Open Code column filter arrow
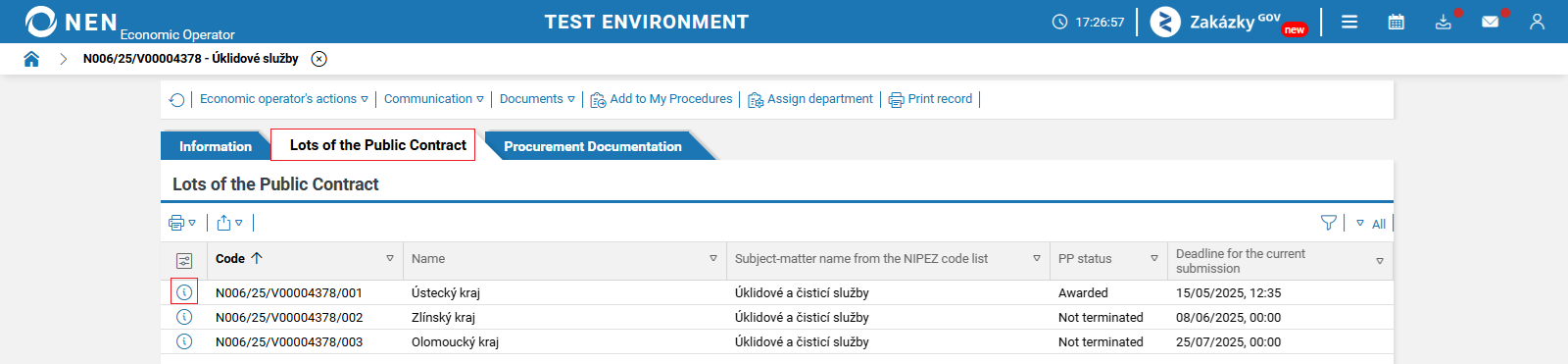This screenshot has width=1568, height=364. pyautogui.click(x=390, y=259)
